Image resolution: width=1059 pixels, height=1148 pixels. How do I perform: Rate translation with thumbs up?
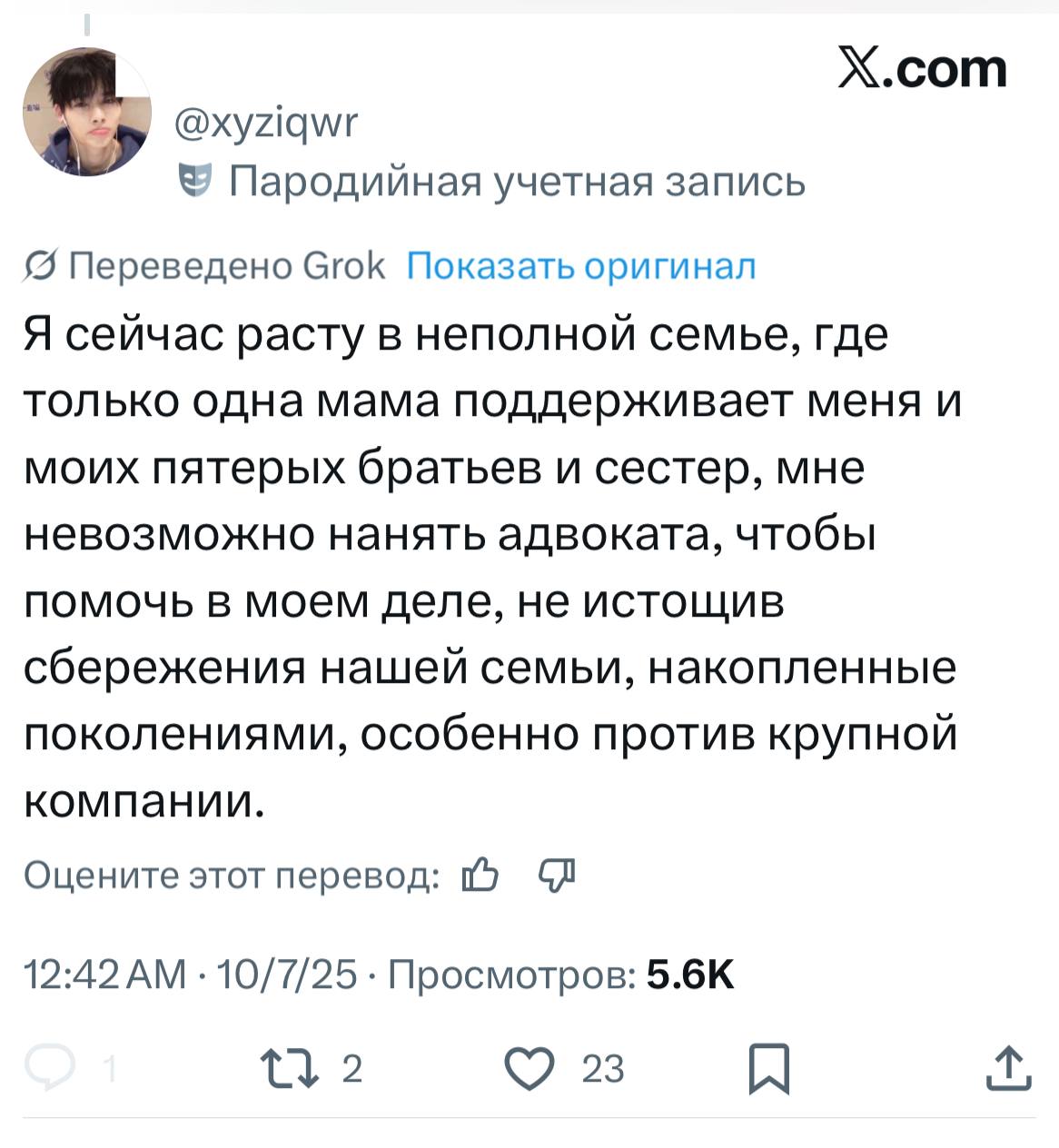click(480, 876)
